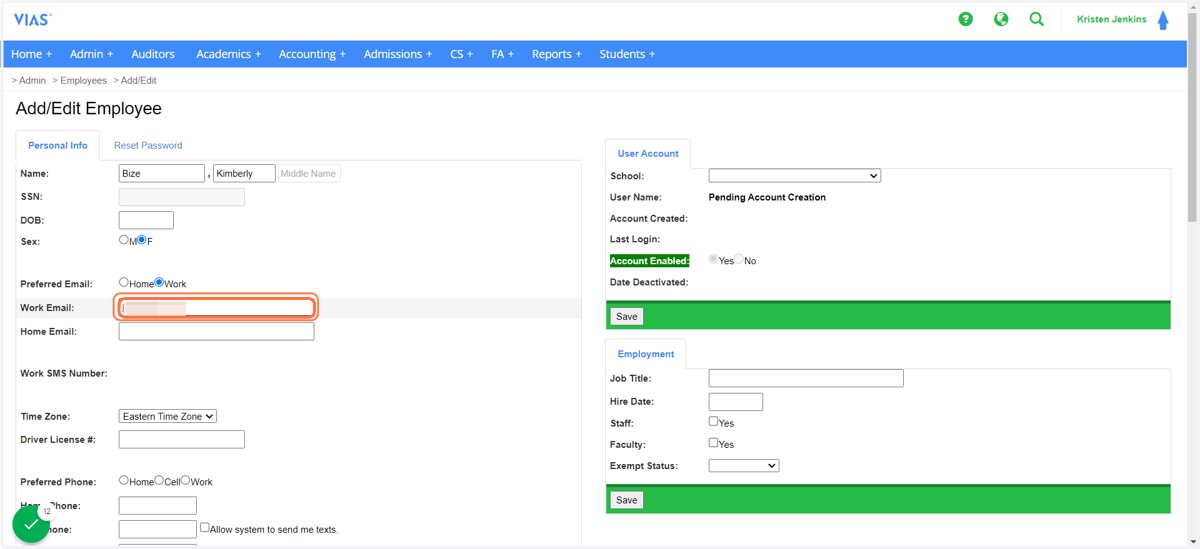1200x549 pixels.
Task: Select the User Account tab
Action: pyautogui.click(x=648, y=153)
